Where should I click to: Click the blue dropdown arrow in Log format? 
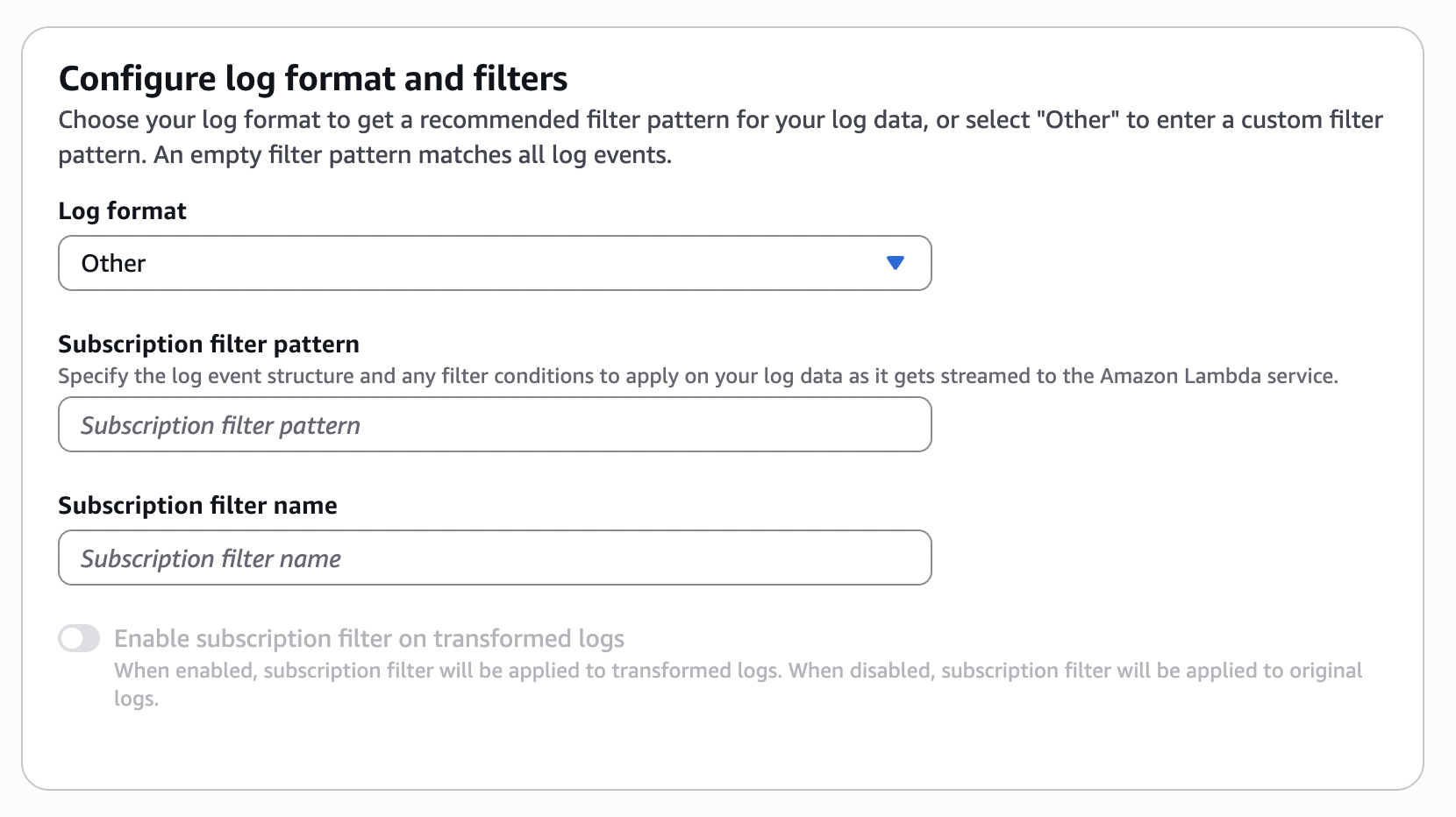[x=895, y=263]
